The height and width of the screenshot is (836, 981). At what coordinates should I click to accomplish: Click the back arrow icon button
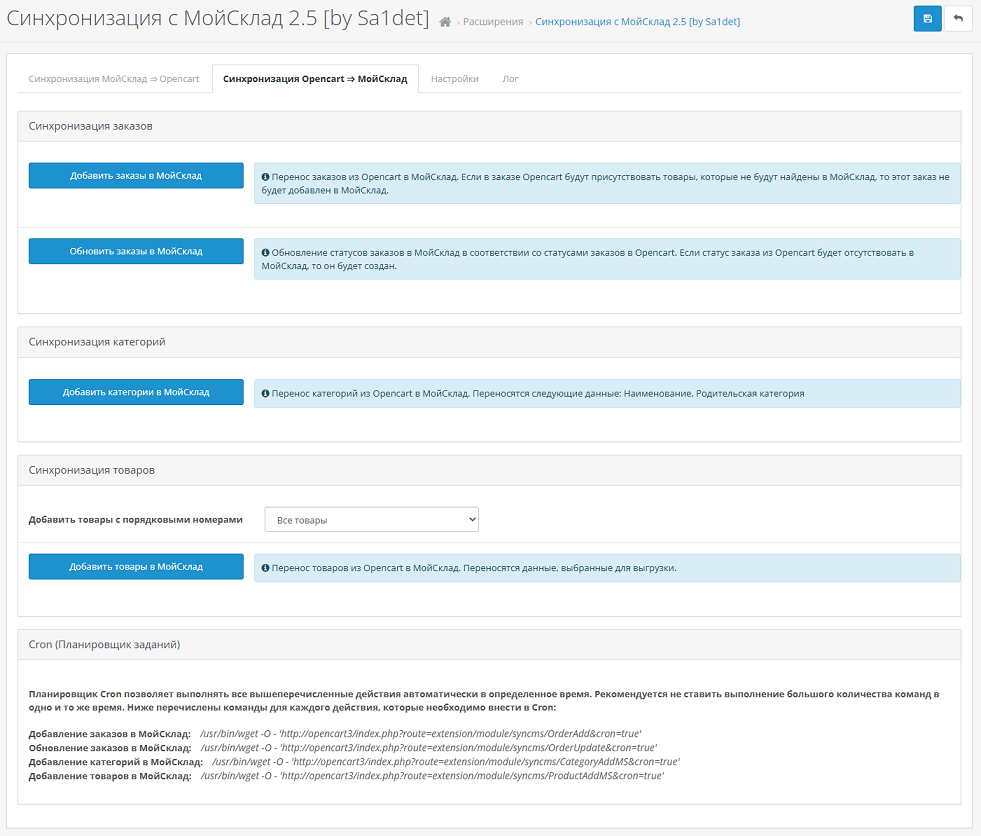[x=958, y=19]
